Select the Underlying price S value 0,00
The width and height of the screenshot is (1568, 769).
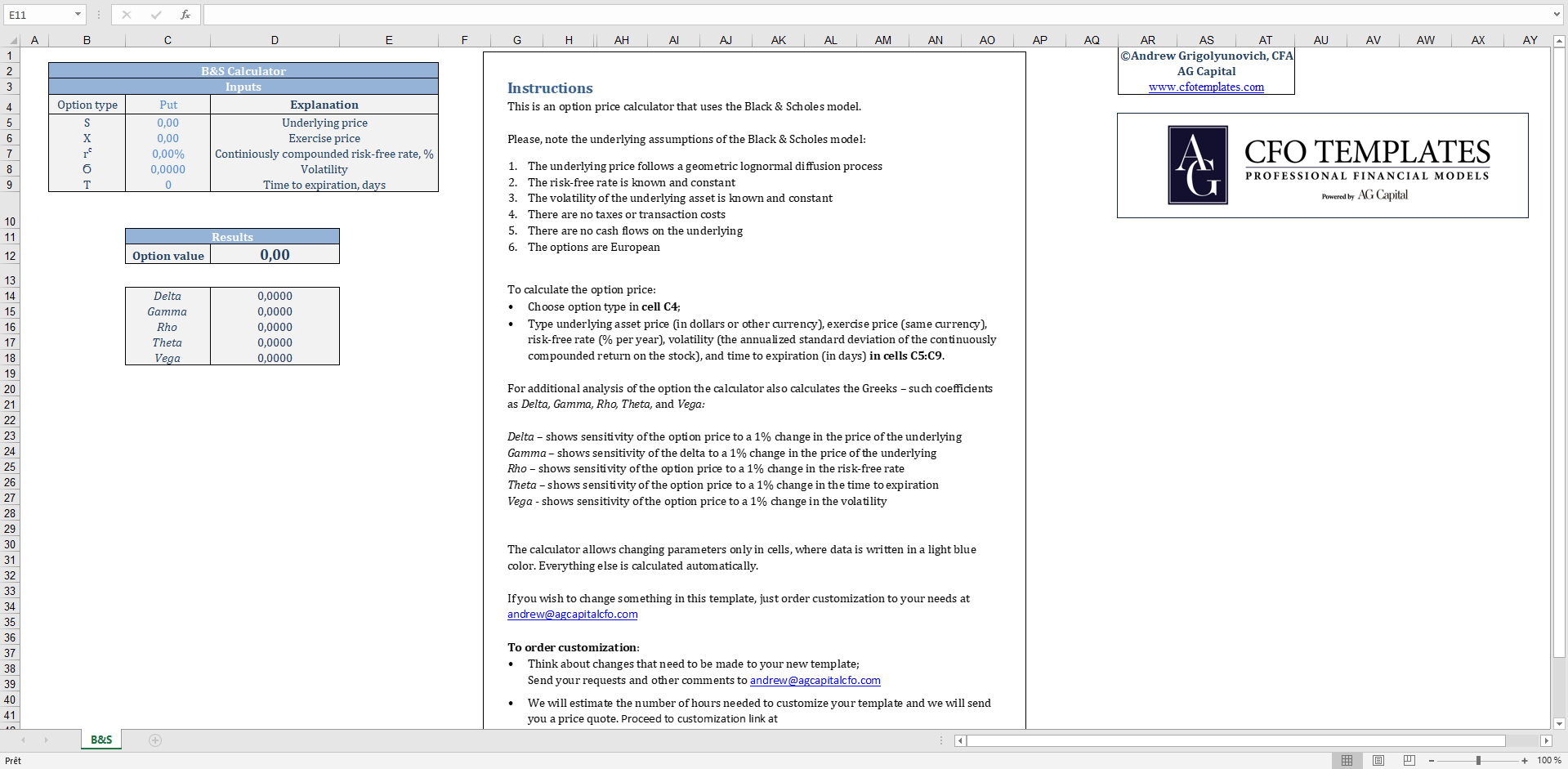(168, 123)
